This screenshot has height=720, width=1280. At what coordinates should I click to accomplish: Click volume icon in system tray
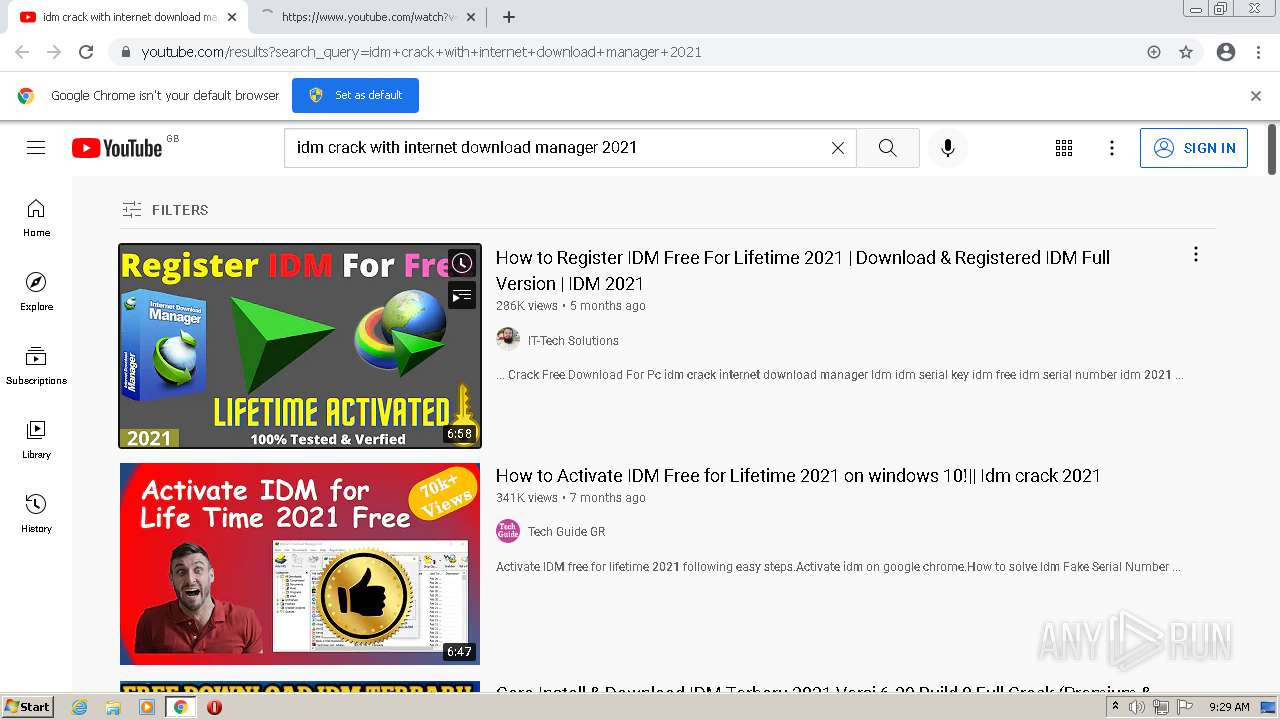point(1136,707)
